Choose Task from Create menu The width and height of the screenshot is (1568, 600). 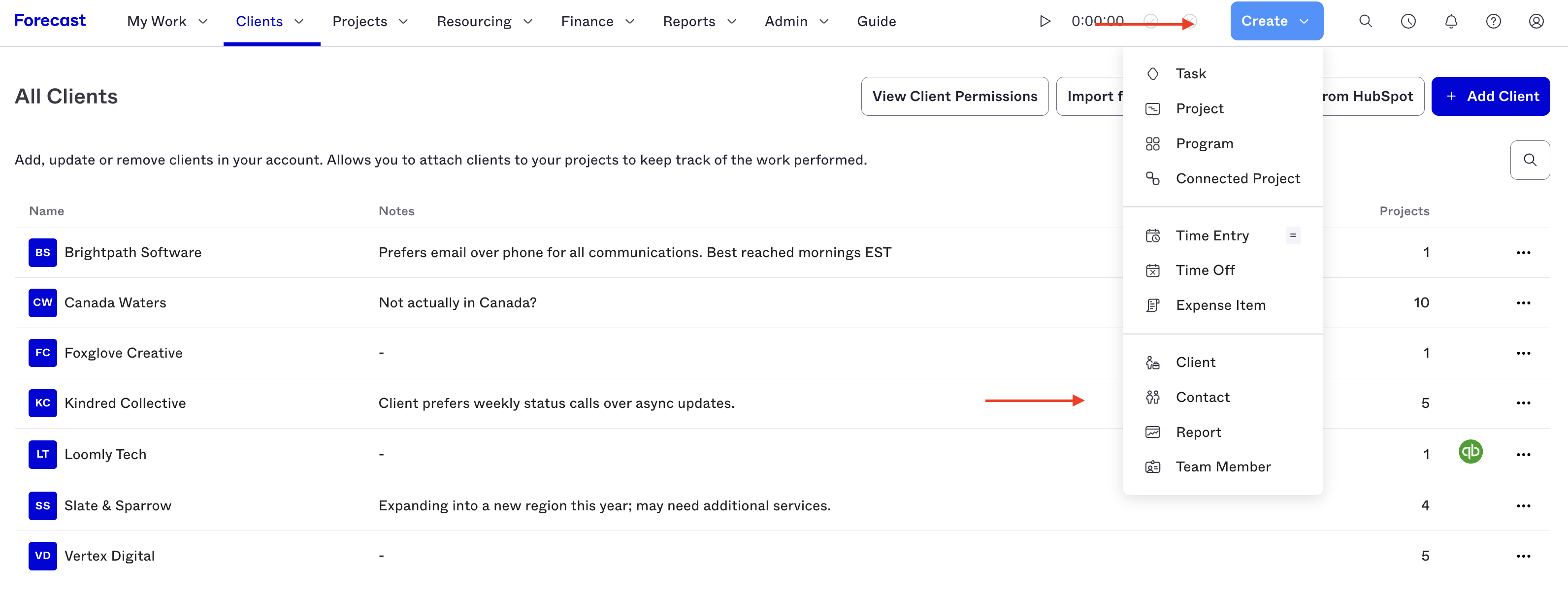click(1222, 74)
